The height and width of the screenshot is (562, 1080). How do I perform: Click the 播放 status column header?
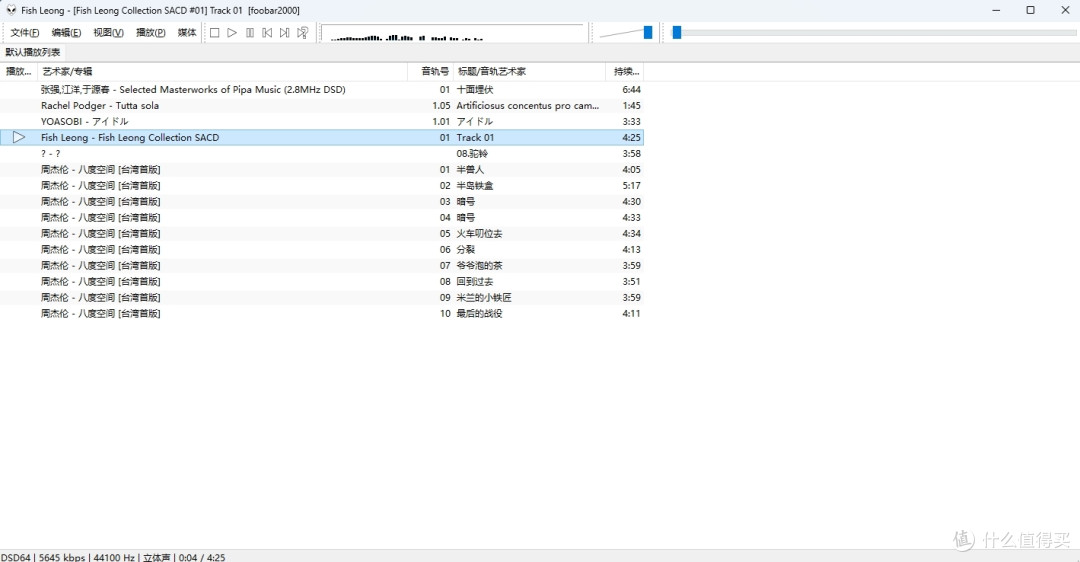(x=19, y=72)
